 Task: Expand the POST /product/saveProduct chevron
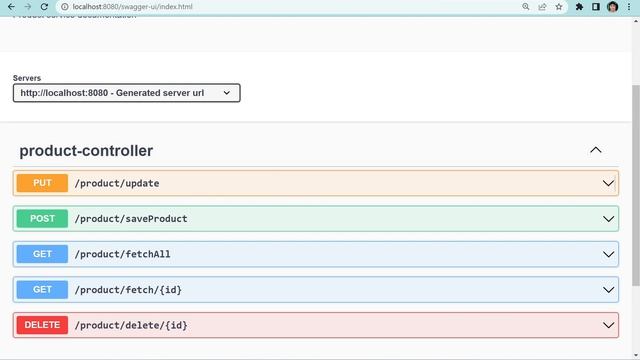click(x=608, y=219)
